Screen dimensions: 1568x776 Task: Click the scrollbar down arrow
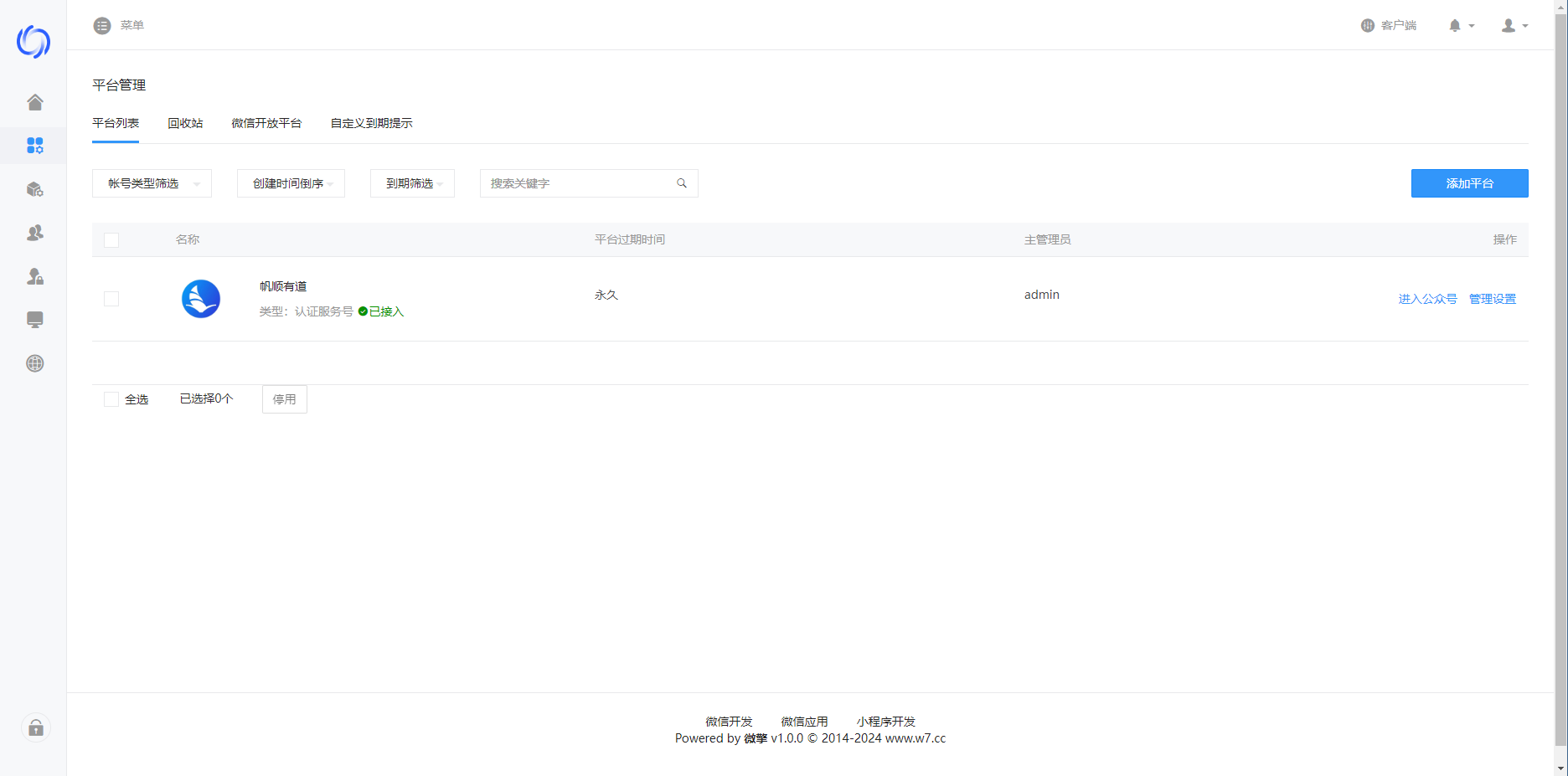1560,768
